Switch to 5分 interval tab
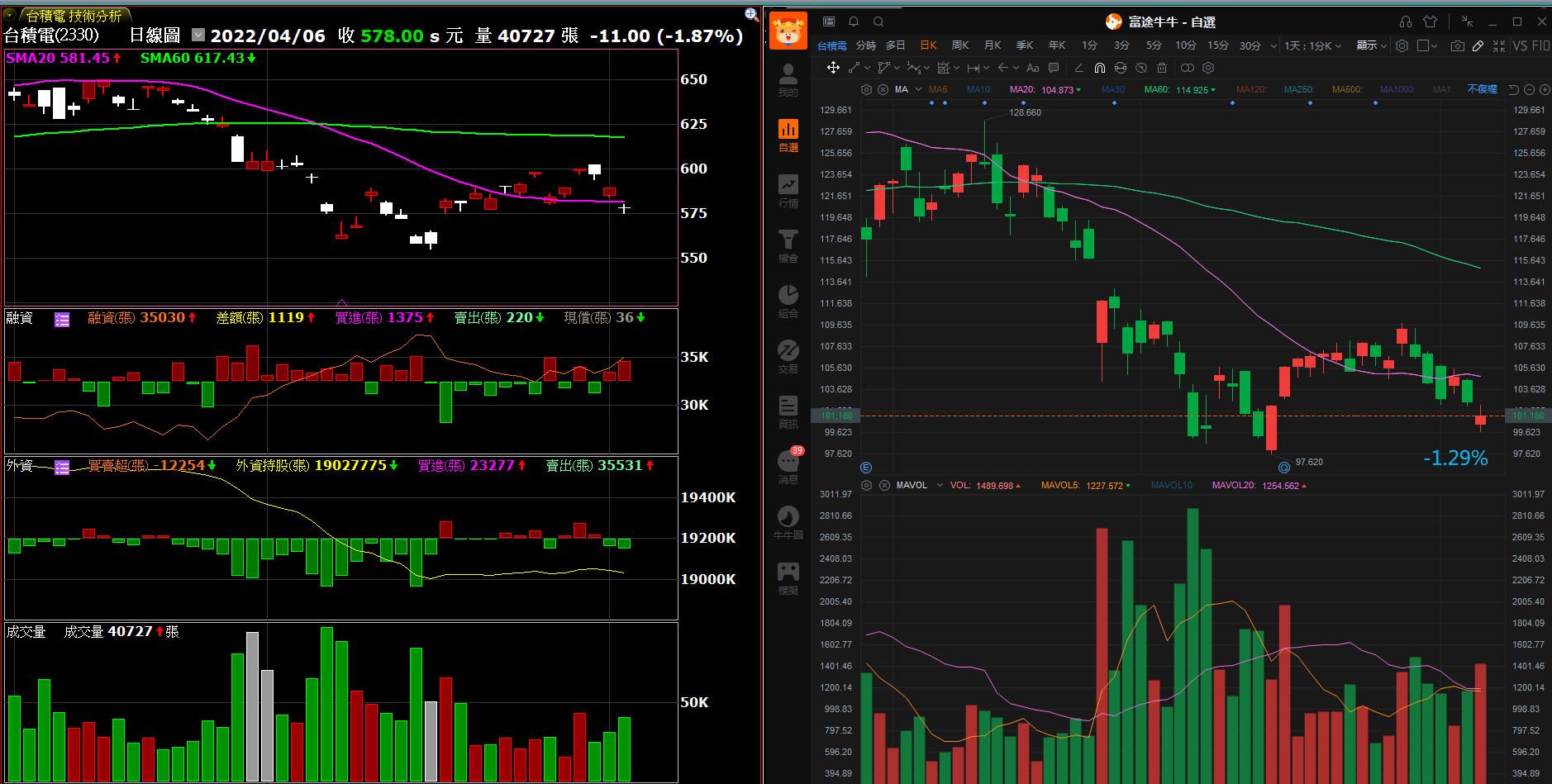This screenshot has height=784, width=1552. pyautogui.click(x=1154, y=45)
